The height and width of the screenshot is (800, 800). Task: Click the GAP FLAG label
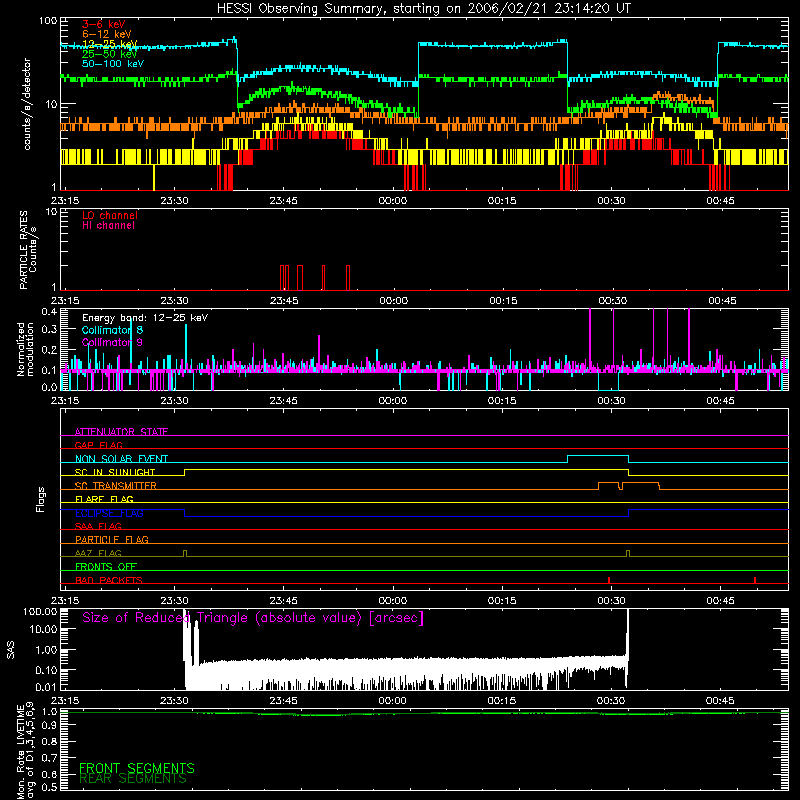[98, 445]
